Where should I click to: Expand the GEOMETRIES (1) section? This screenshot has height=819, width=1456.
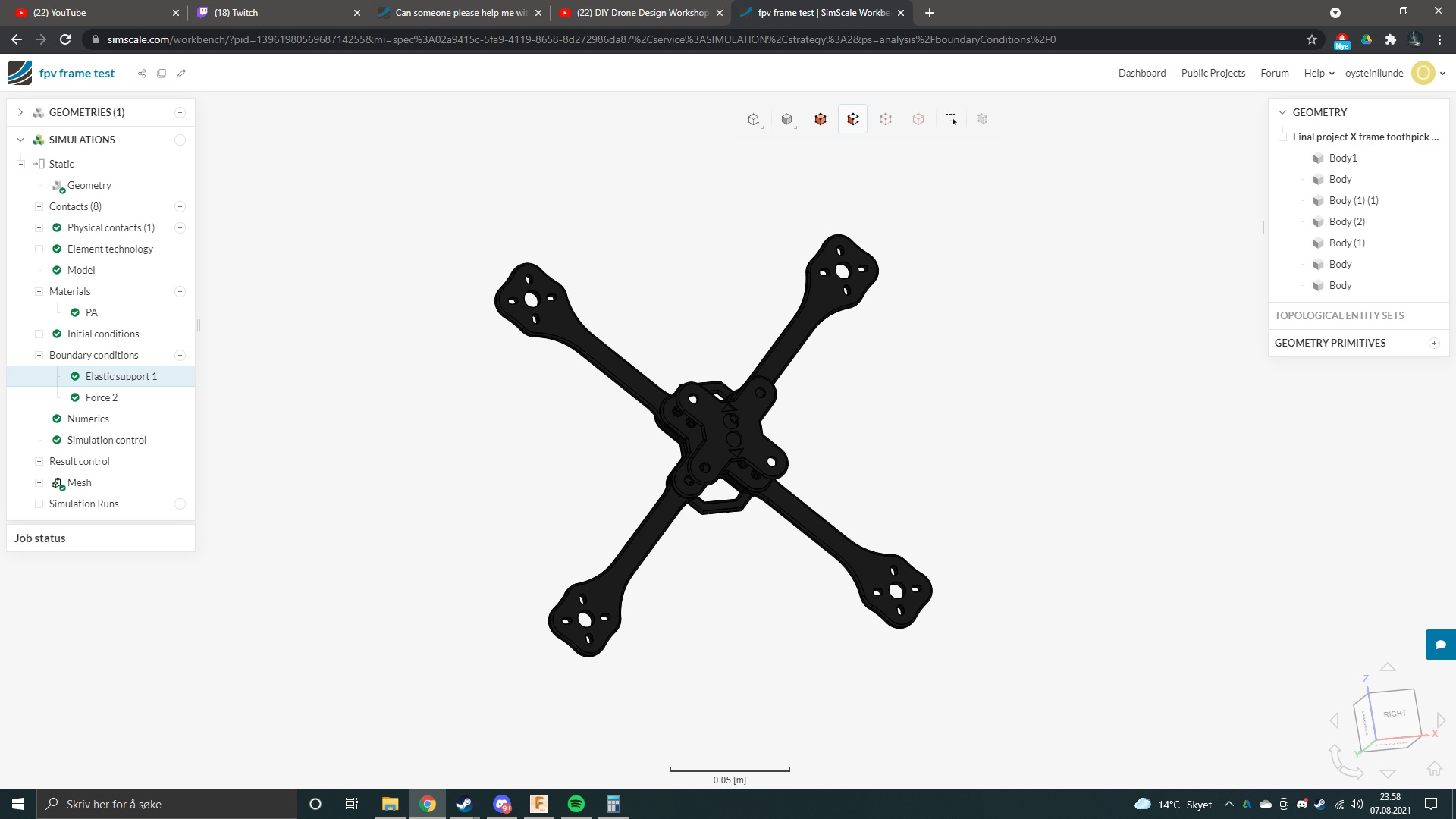[20, 112]
